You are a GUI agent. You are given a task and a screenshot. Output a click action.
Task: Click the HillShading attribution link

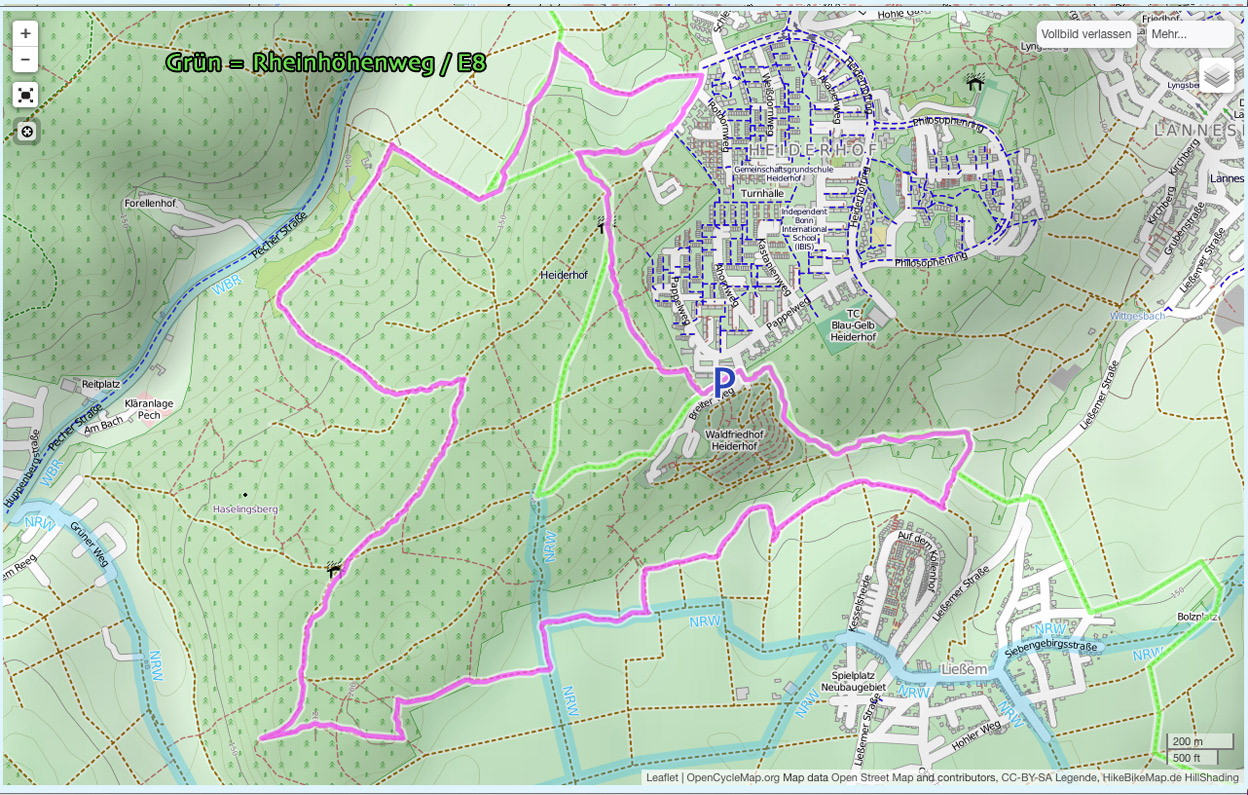[x=1211, y=778]
